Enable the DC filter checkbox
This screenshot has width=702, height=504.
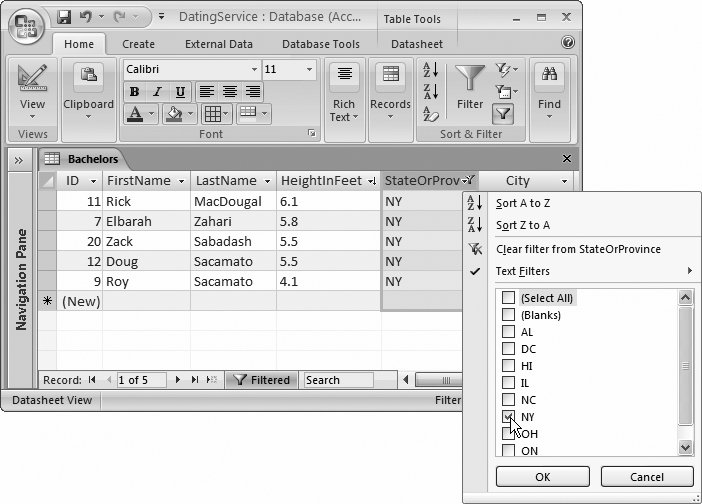point(509,349)
